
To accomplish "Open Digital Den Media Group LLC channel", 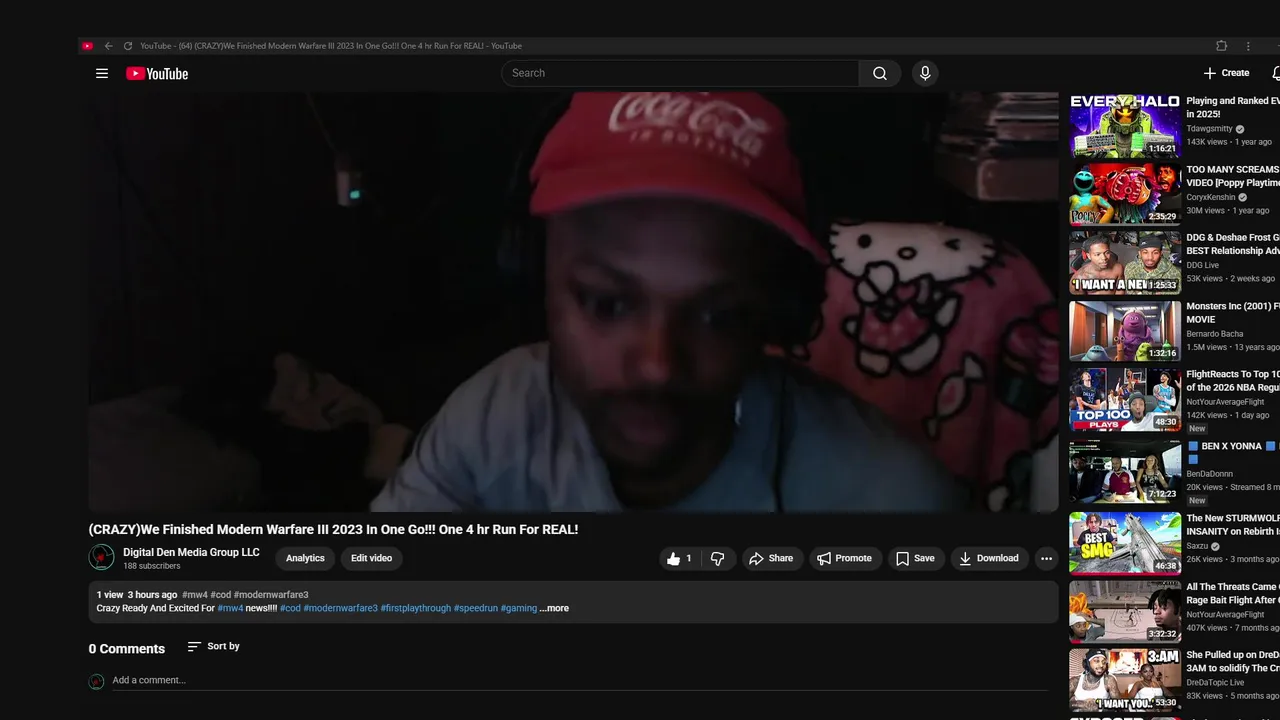I will (x=191, y=552).
